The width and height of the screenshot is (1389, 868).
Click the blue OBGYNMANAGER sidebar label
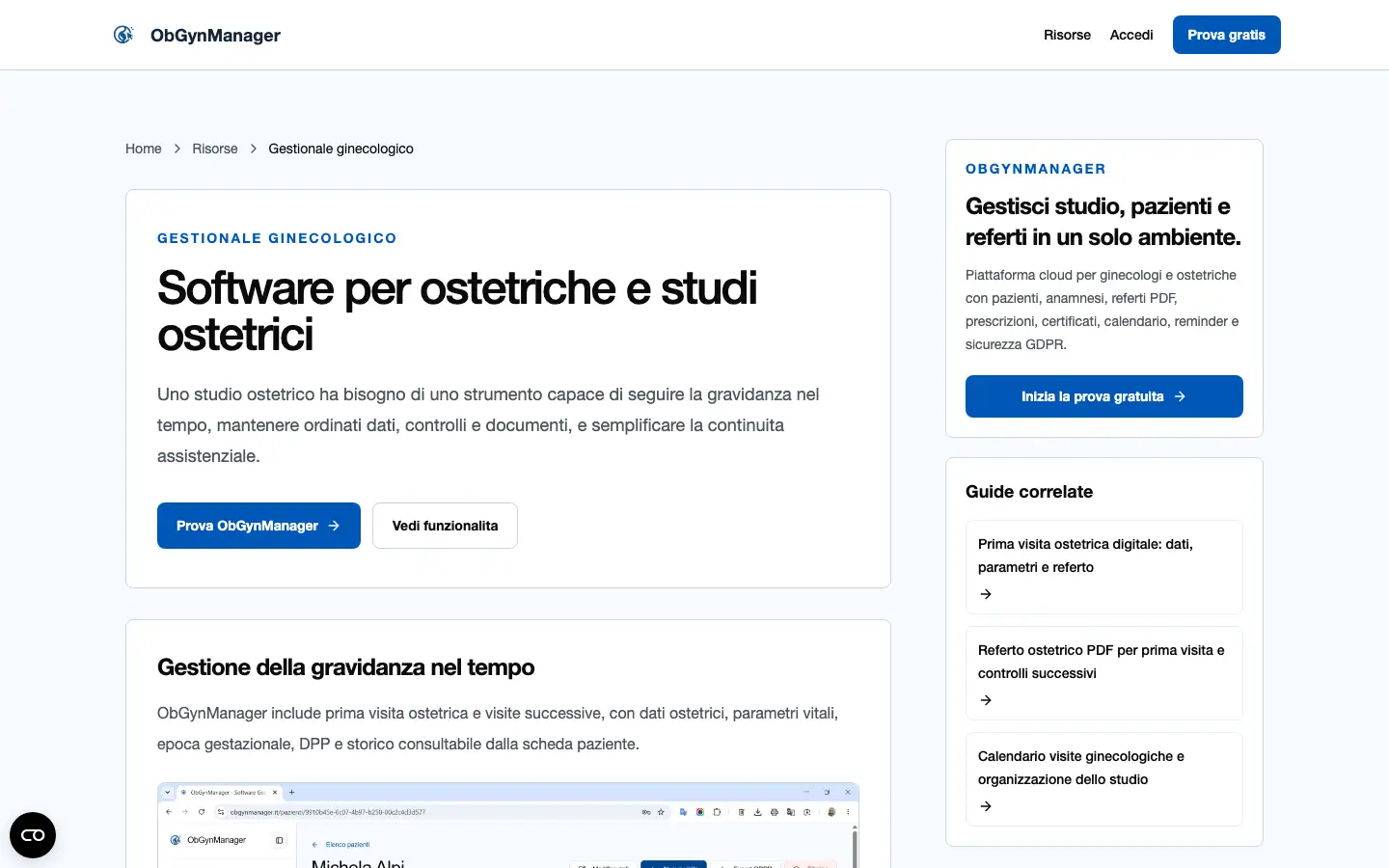(x=1036, y=169)
